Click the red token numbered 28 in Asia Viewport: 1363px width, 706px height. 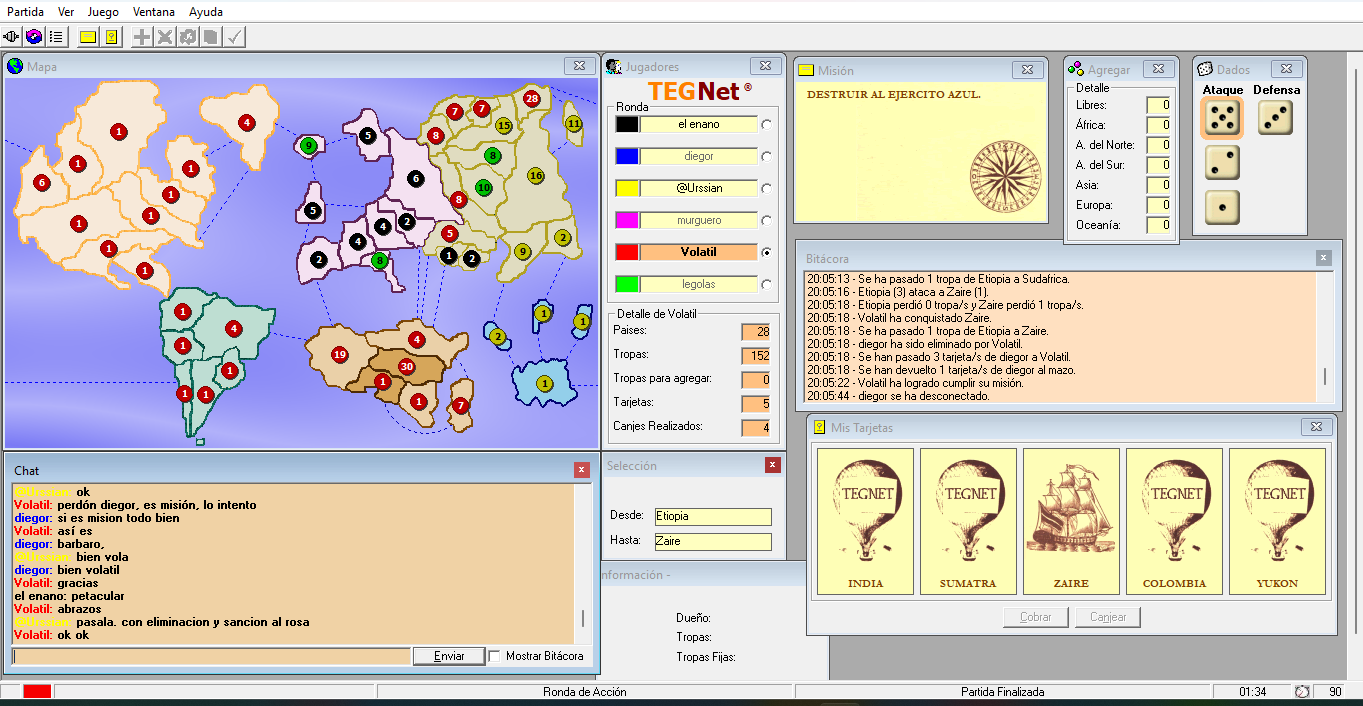(x=532, y=98)
